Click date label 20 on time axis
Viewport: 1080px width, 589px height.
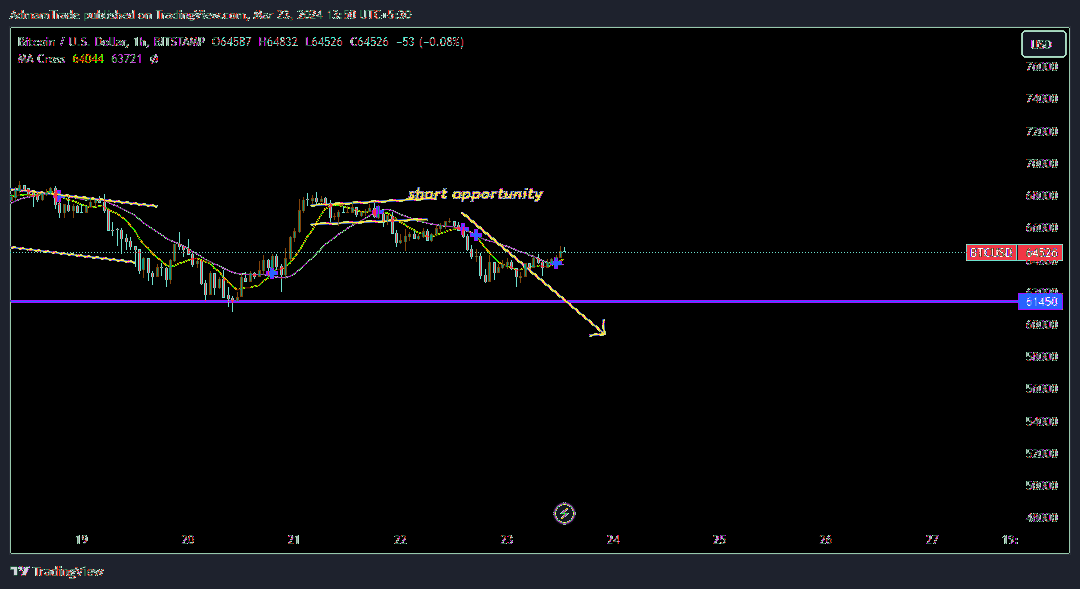tap(188, 539)
